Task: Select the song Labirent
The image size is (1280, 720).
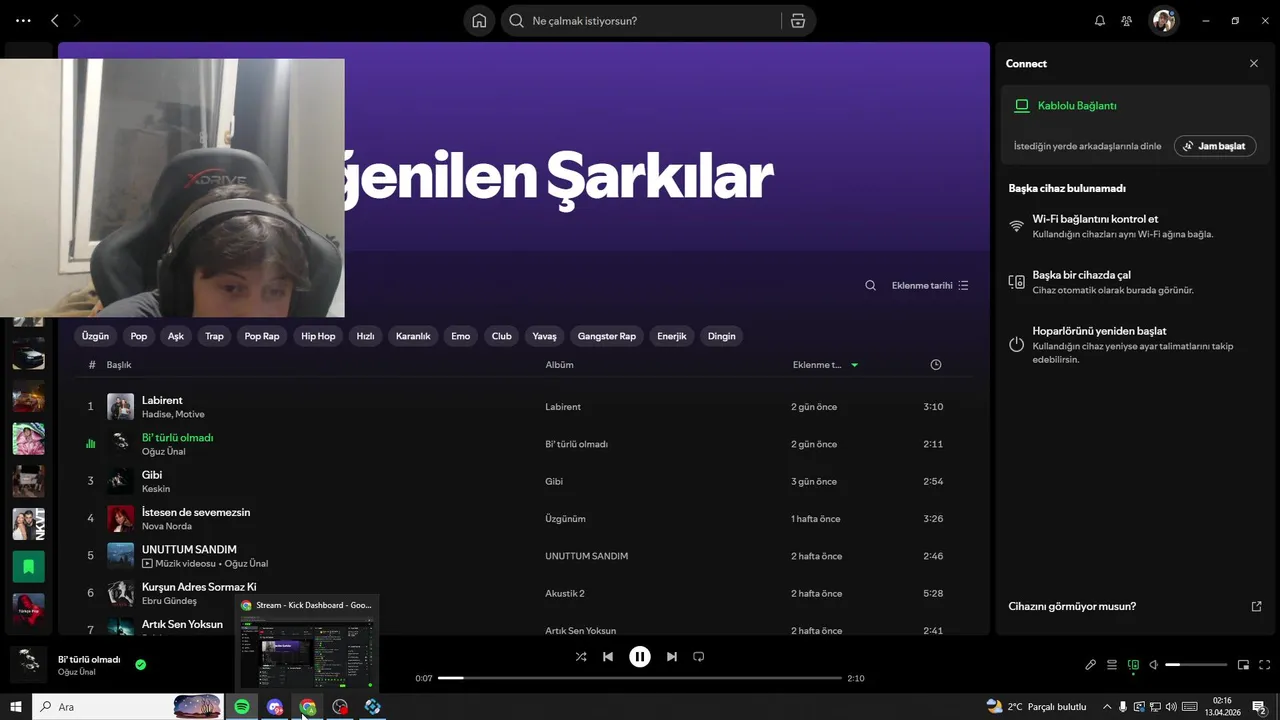Action: (162, 400)
